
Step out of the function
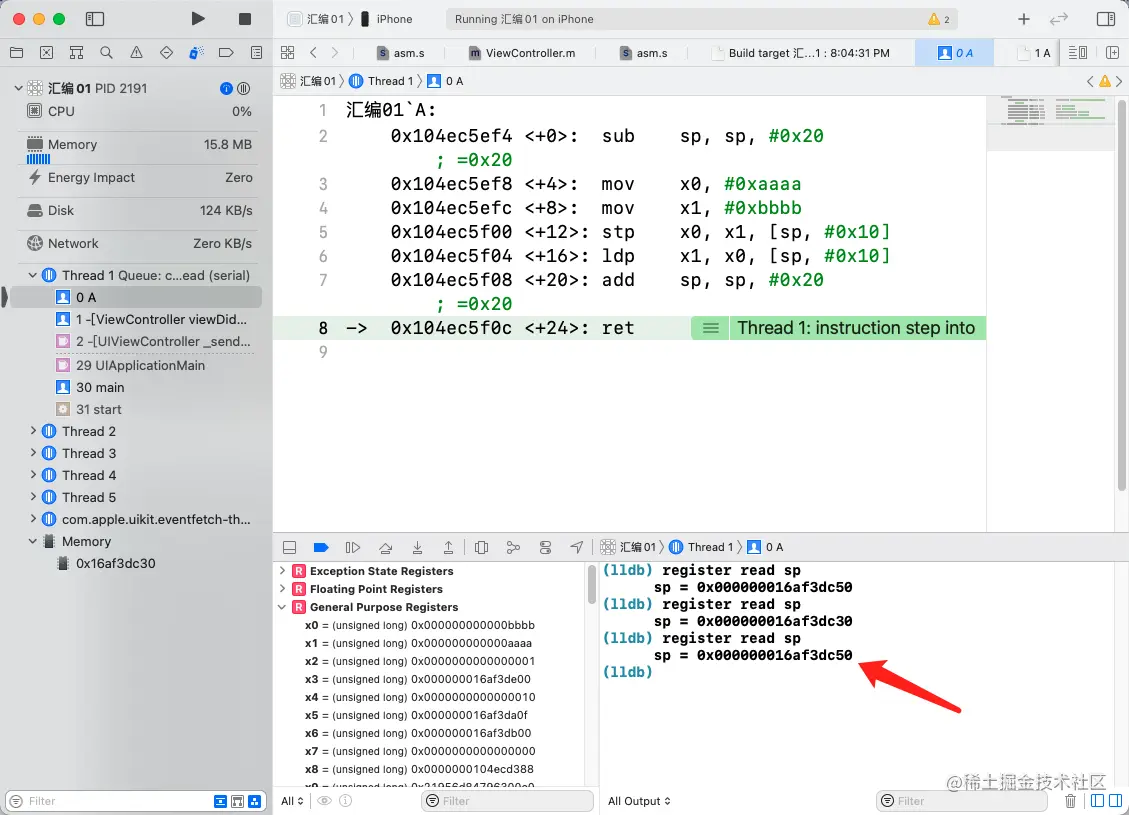pos(449,548)
